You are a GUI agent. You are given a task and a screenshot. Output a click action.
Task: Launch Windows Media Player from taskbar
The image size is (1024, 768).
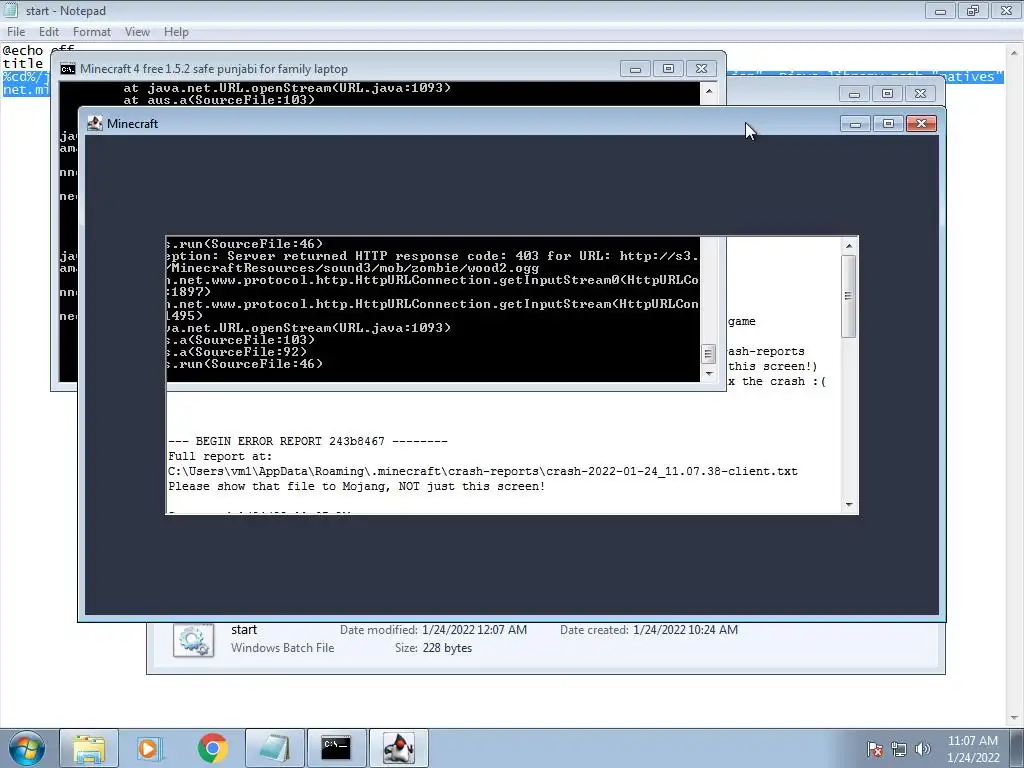(x=149, y=748)
